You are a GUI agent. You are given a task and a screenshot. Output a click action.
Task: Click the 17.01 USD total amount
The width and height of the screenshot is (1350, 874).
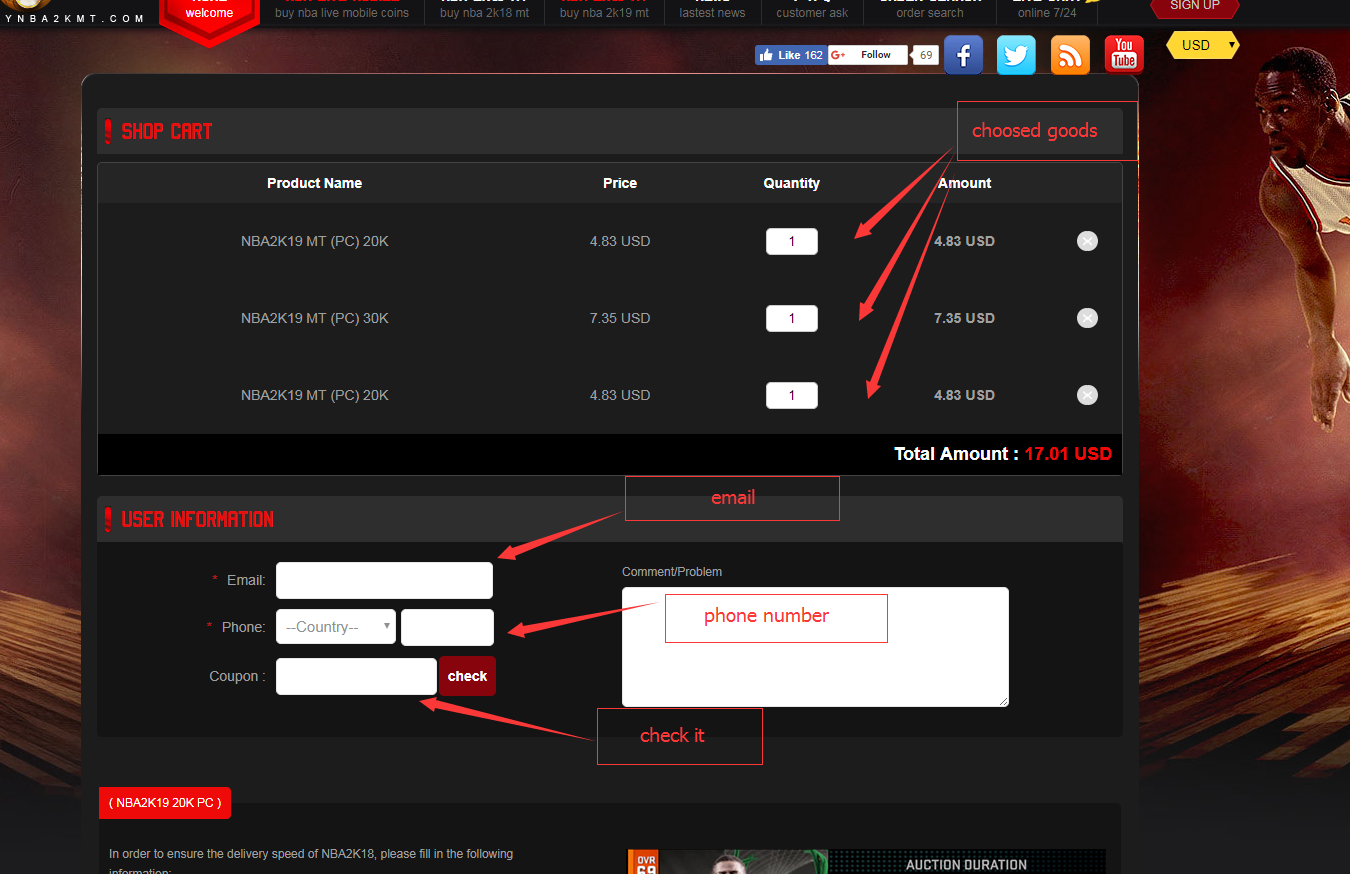click(1068, 454)
